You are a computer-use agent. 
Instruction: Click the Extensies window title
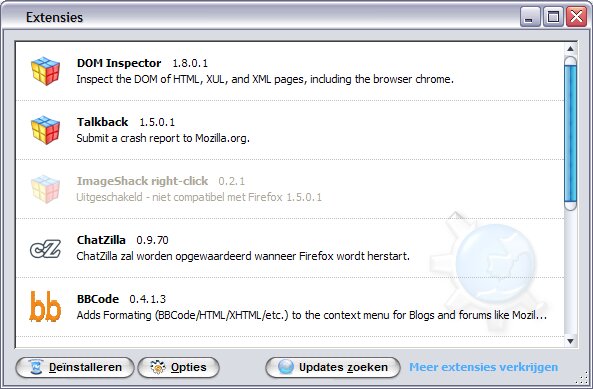tap(54, 17)
